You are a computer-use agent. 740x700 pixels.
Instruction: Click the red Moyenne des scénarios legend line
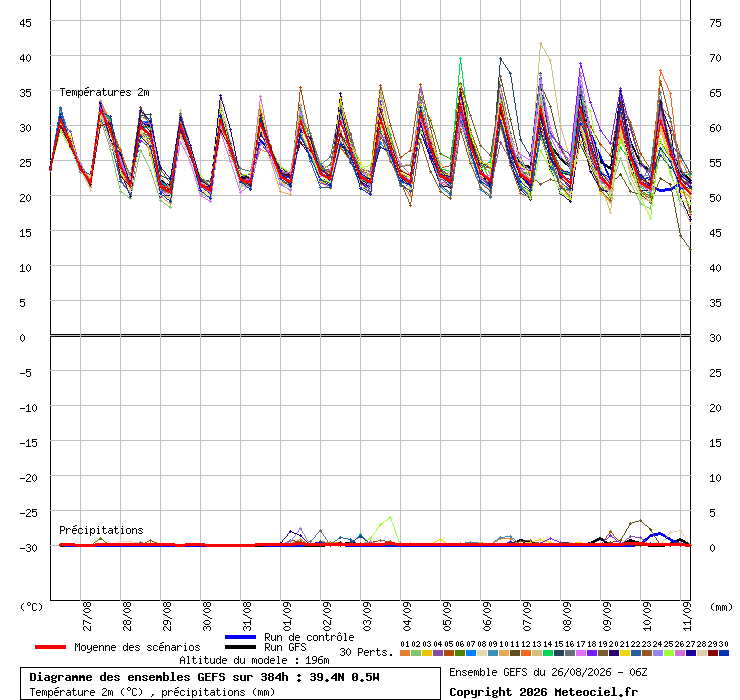coord(50,647)
